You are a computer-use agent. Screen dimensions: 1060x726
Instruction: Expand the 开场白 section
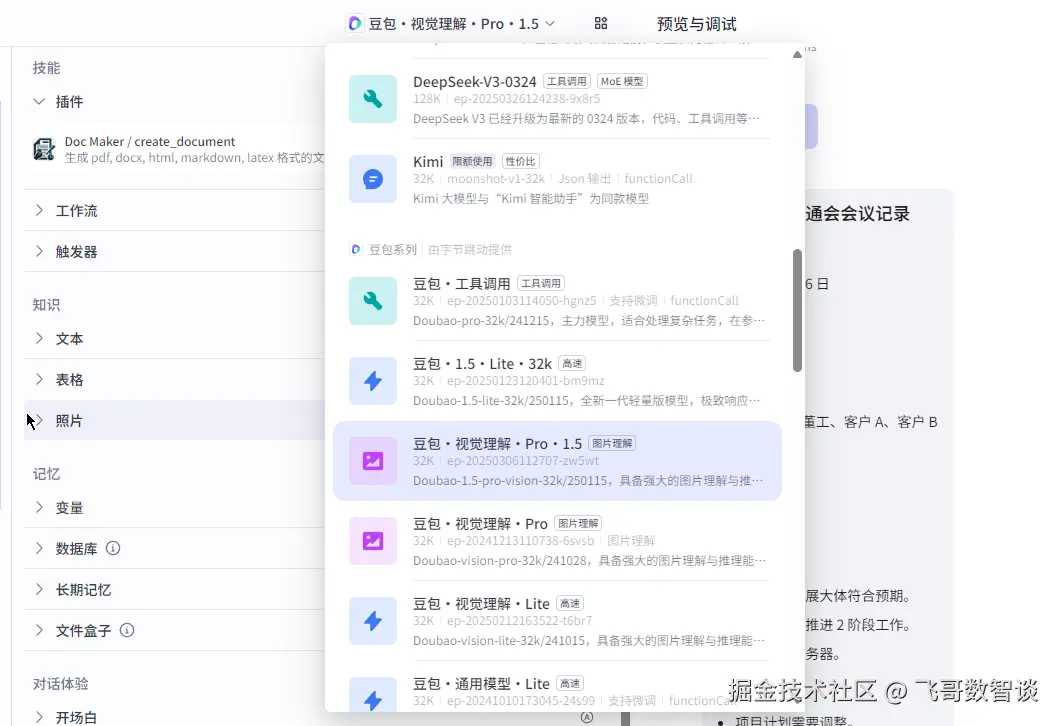[x=39, y=717]
